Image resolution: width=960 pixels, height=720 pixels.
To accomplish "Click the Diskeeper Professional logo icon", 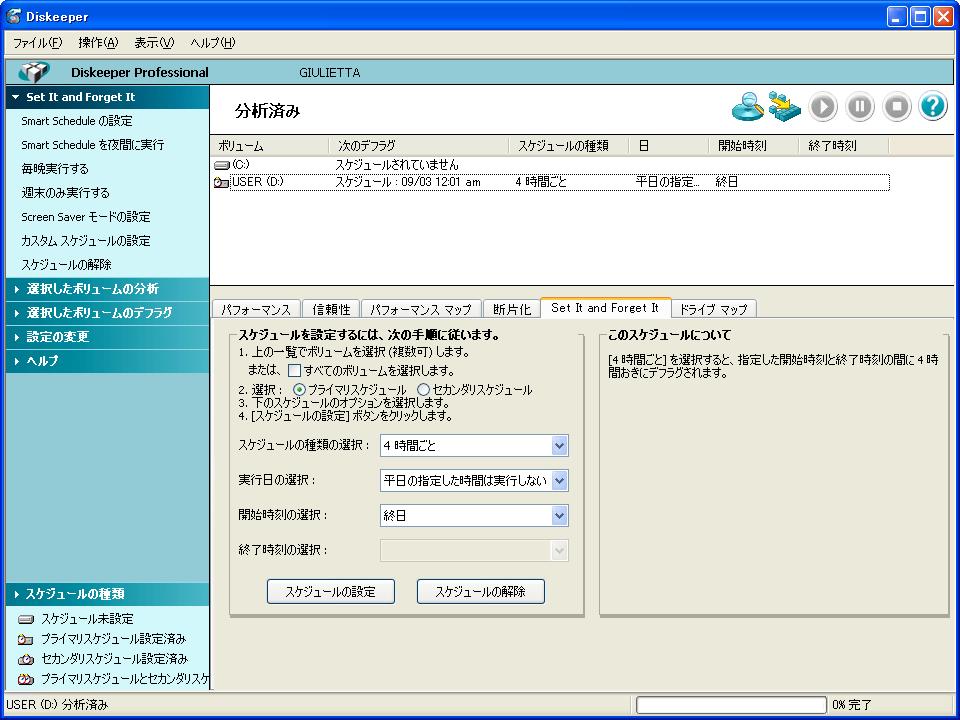I will tap(34, 72).
